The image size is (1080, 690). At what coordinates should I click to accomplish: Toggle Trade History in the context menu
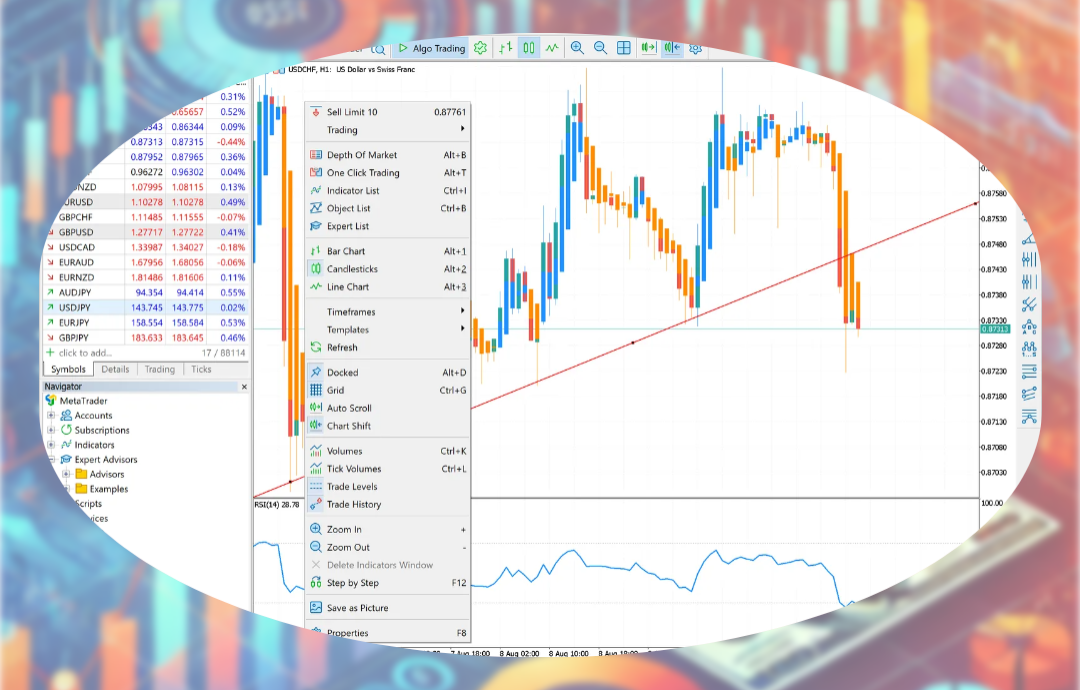coord(387,505)
